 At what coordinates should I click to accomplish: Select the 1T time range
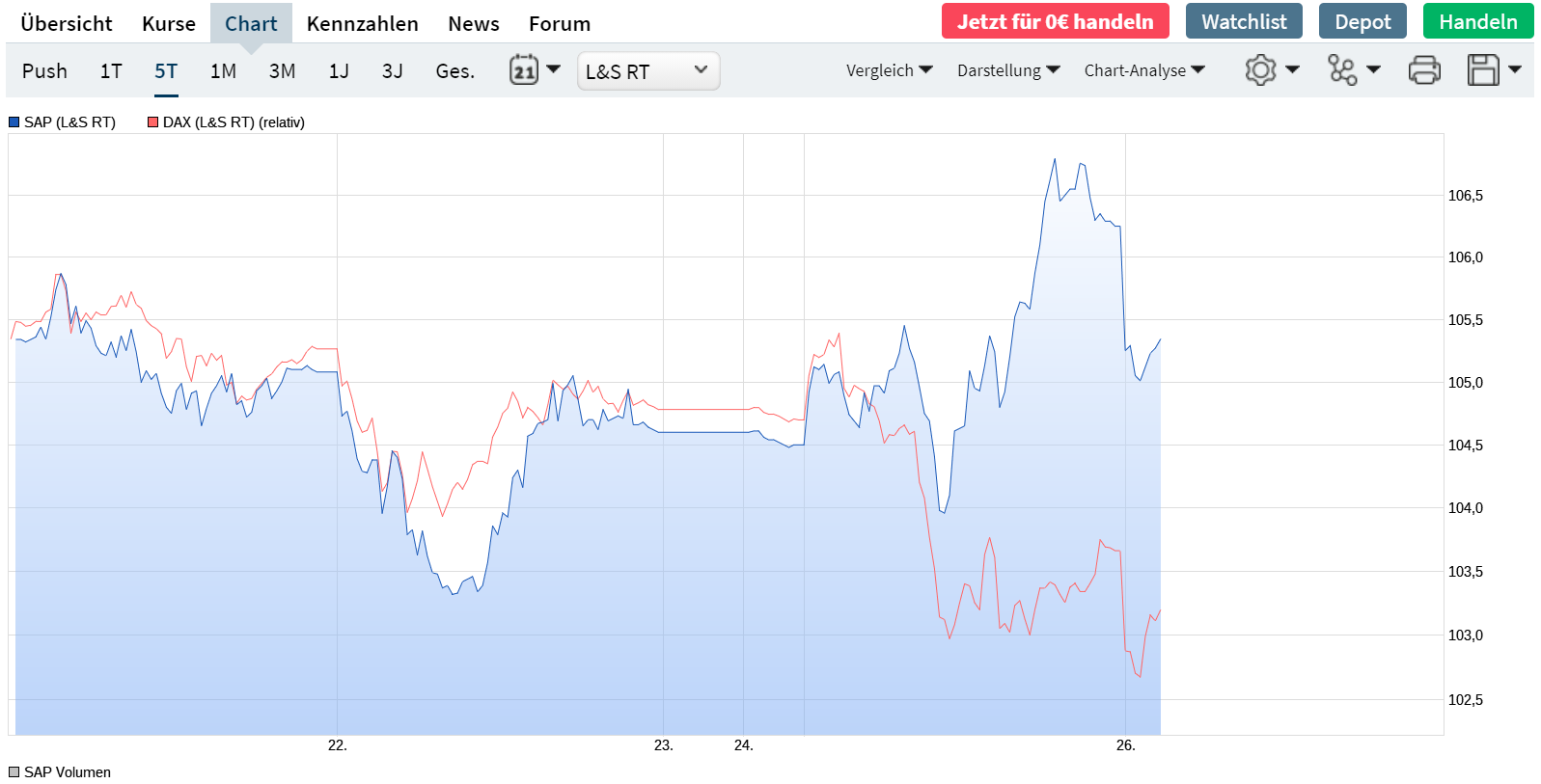coord(111,71)
